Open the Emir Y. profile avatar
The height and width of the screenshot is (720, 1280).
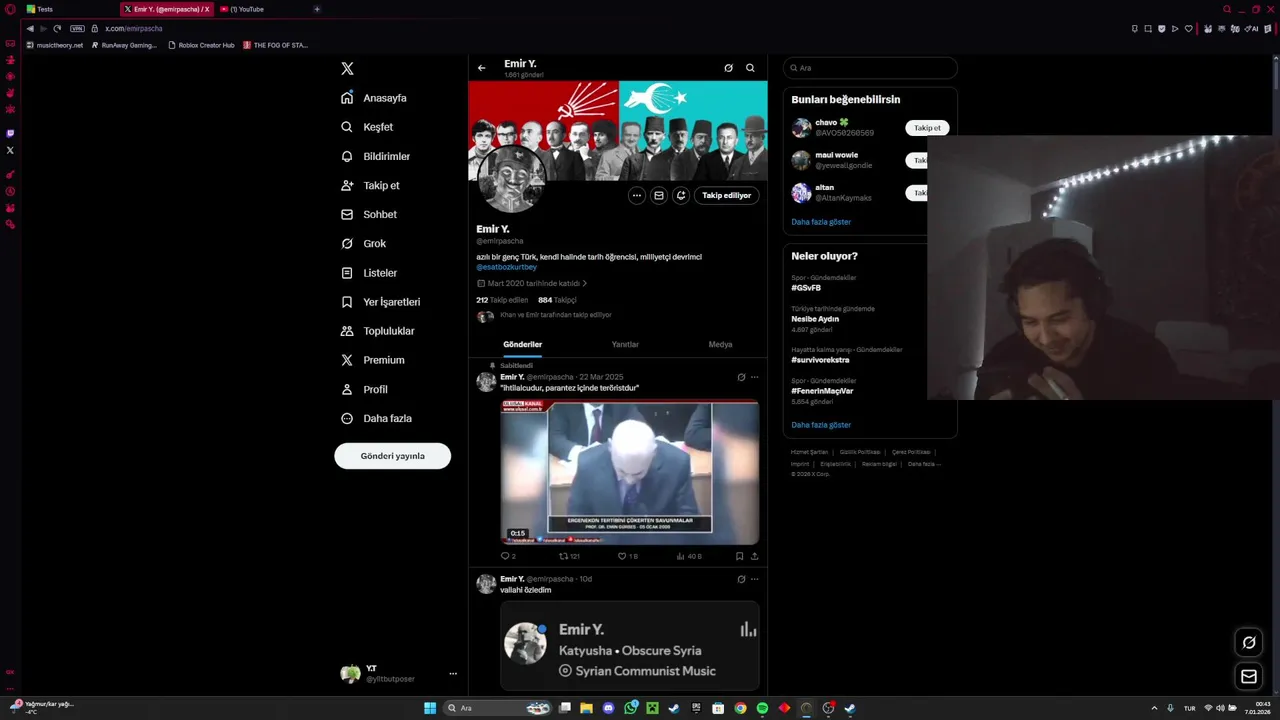pyautogui.click(x=510, y=180)
